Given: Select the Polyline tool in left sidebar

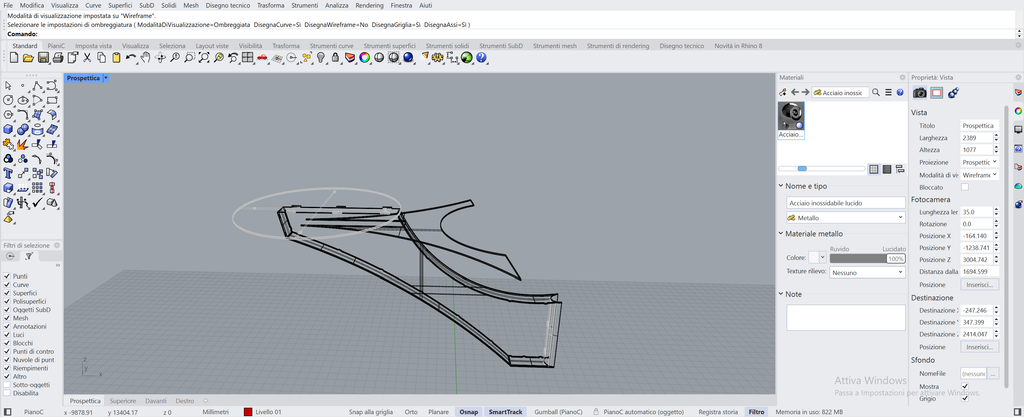Looking at the screenshot, I should 37,86.
